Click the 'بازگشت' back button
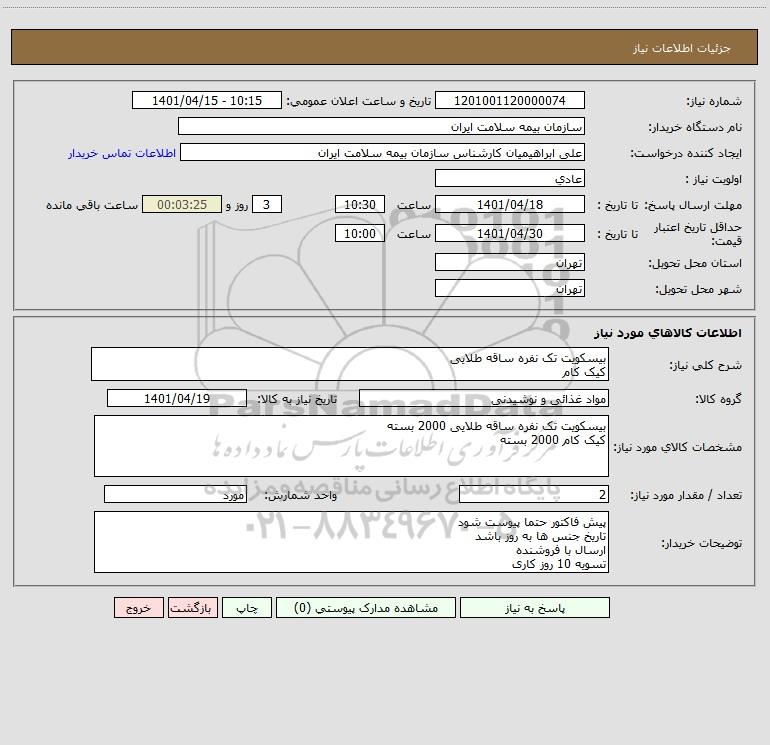This screenshot has width=770, height=745. (x=192, y=608)
